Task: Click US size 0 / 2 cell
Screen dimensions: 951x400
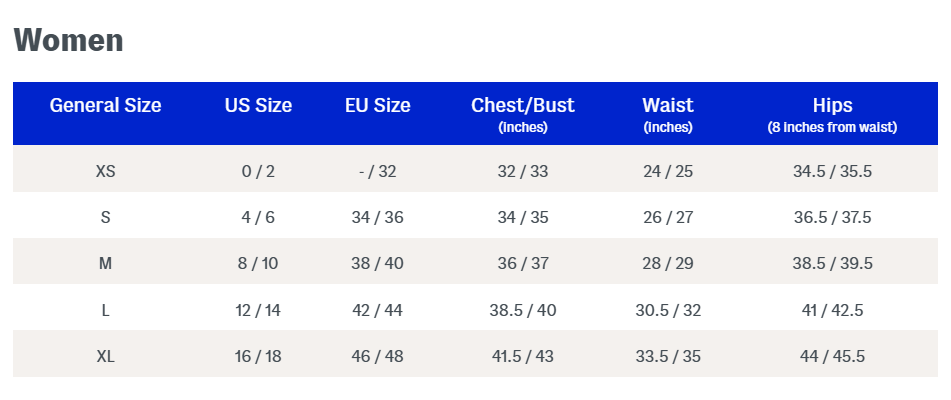Action: pyautogui.click(x=258, y=171)
